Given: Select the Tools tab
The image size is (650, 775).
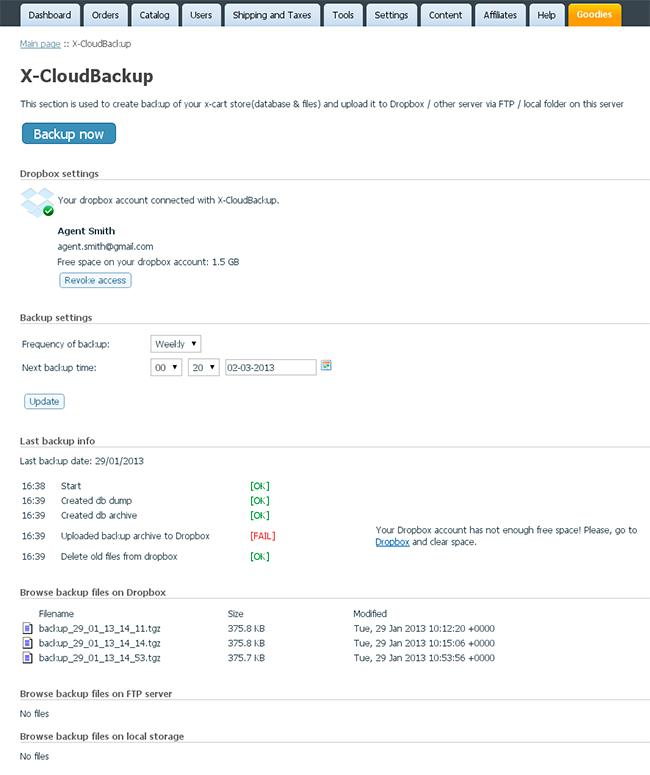Looking at the screenshot, I should click(343, 15).
